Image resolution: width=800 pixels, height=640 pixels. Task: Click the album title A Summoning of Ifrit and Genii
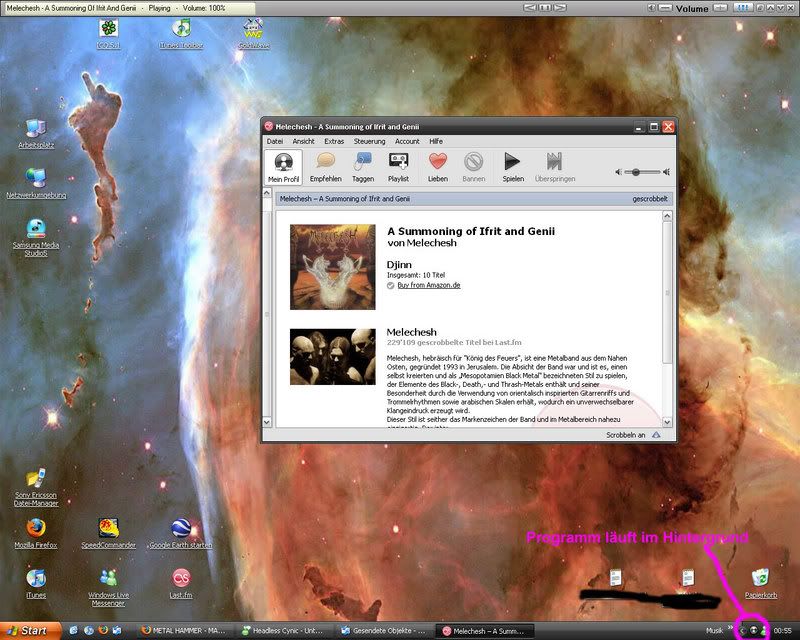(x=471, y=231)
